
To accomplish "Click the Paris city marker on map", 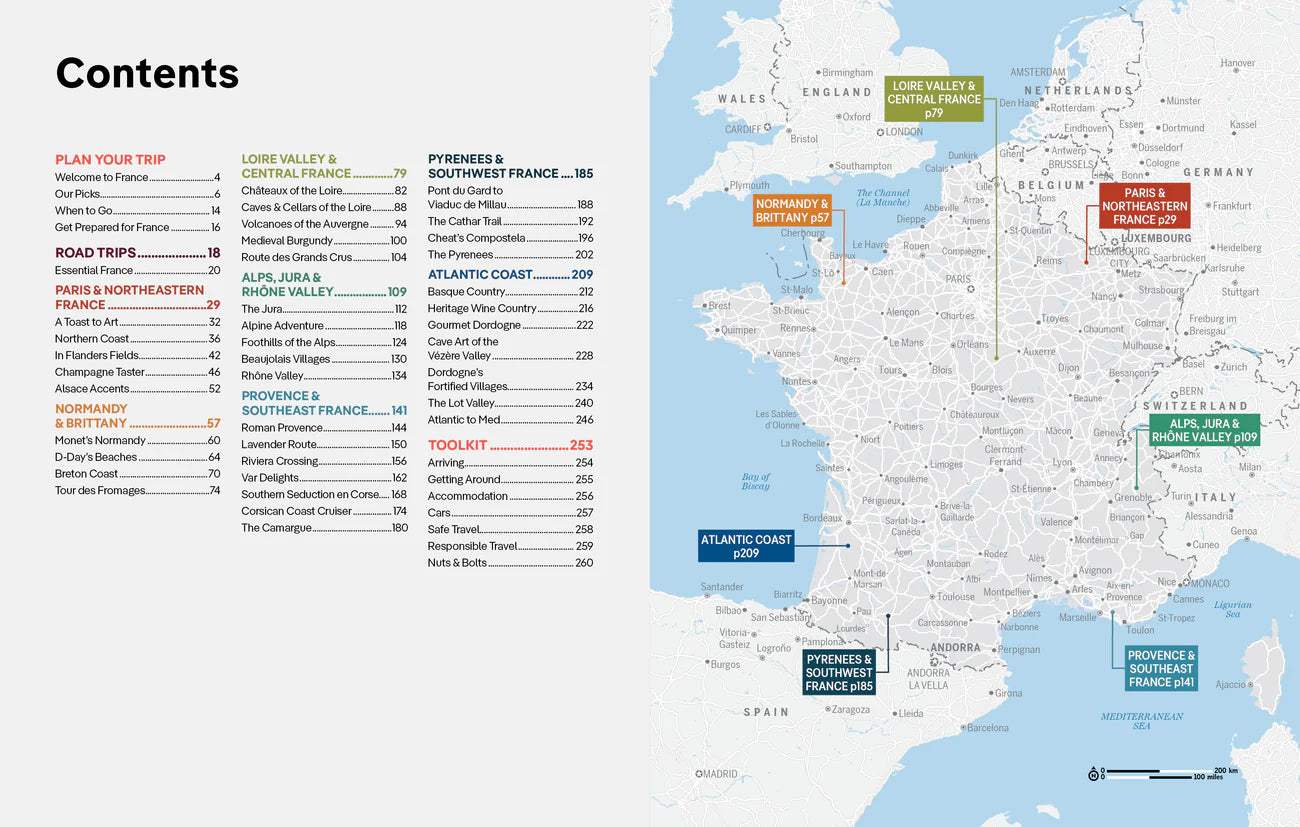I will tap(970, 288).
